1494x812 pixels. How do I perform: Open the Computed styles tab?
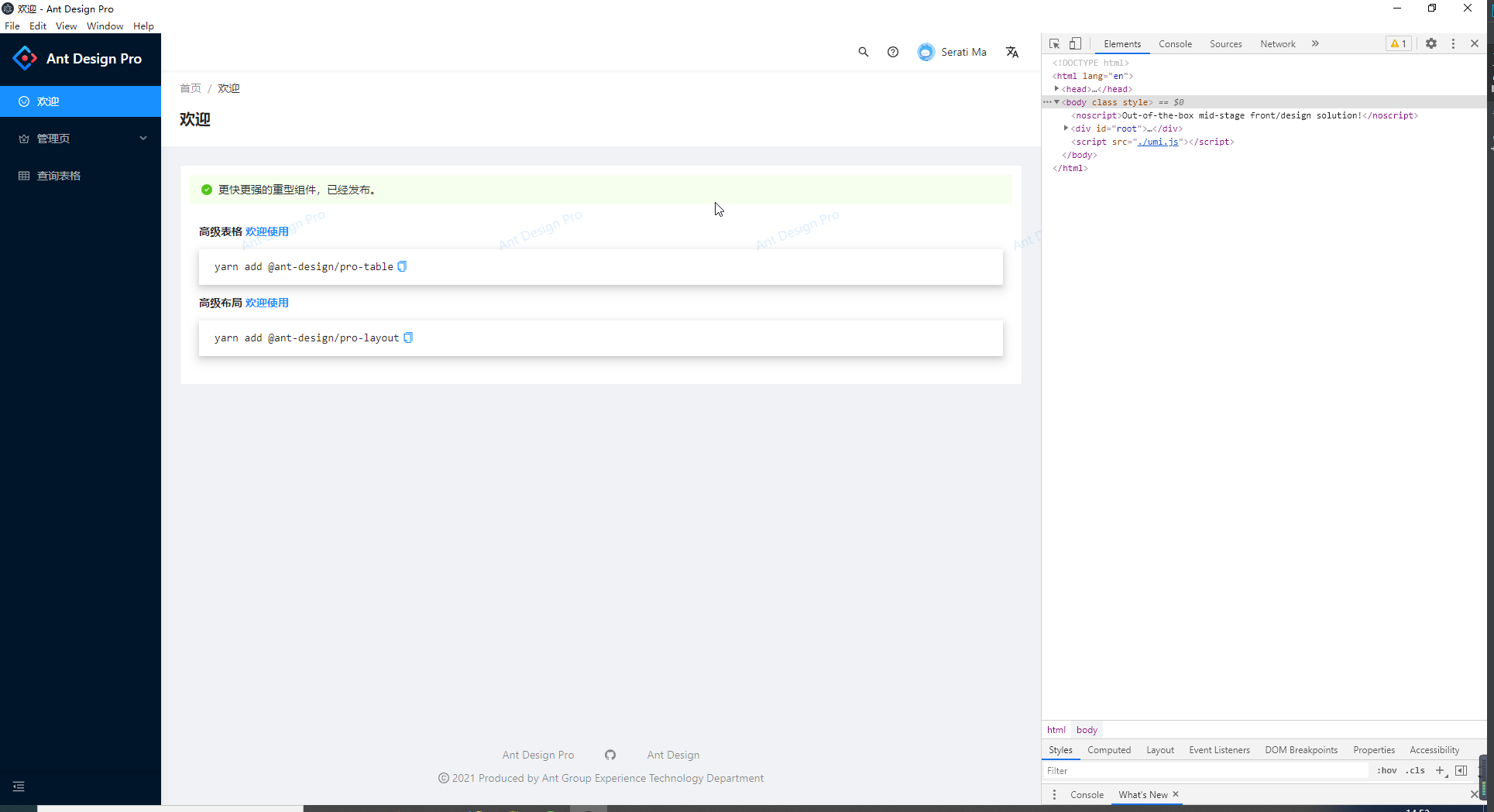1109,750
